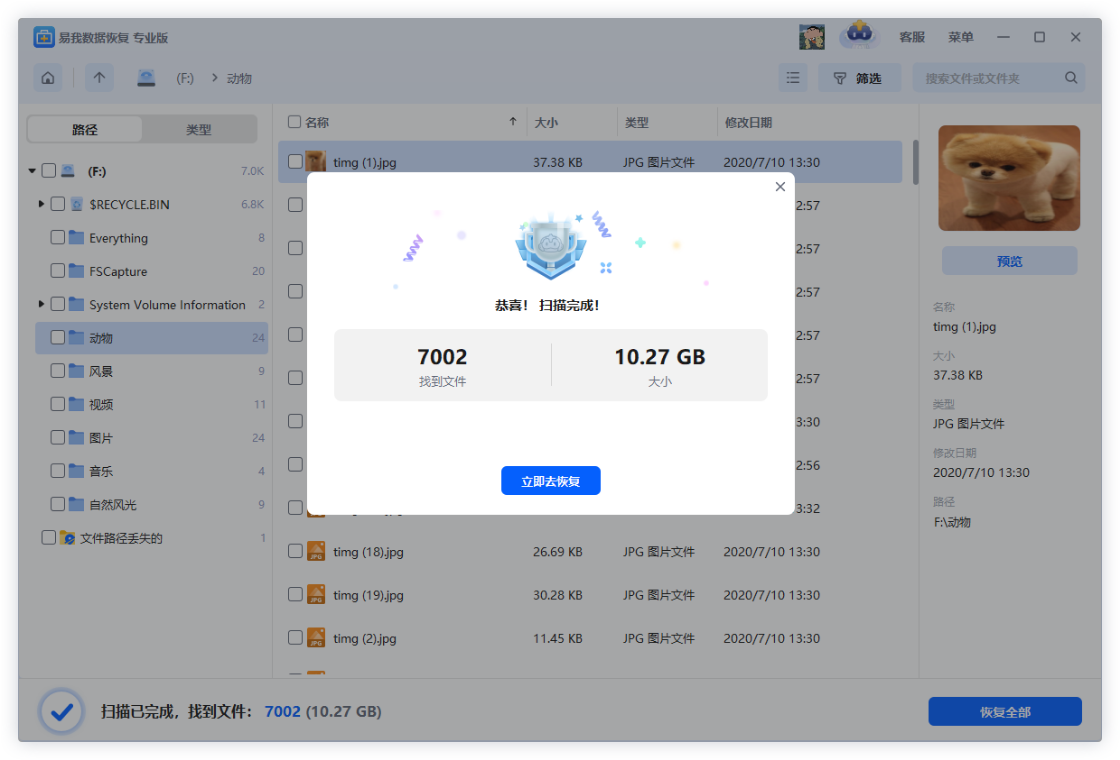Click the 恢复全部 button
Image resolution: width=1120 pixels, height=760 pixels.
click(1005, 712)
